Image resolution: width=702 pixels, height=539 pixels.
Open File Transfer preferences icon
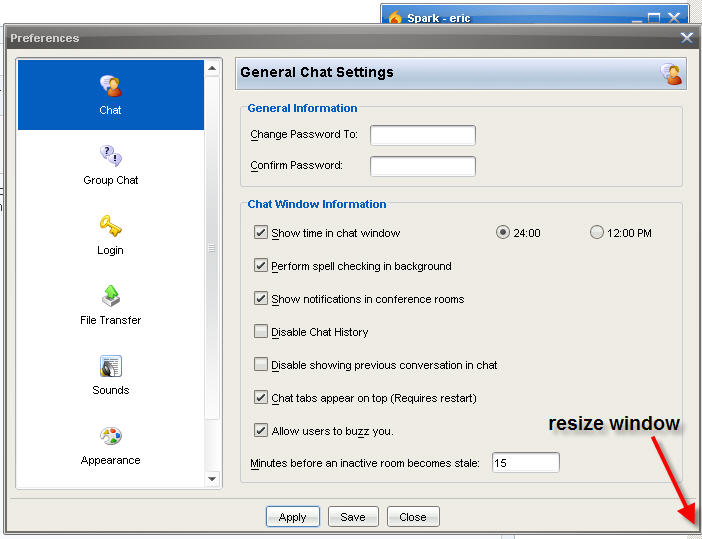(110, 297)
